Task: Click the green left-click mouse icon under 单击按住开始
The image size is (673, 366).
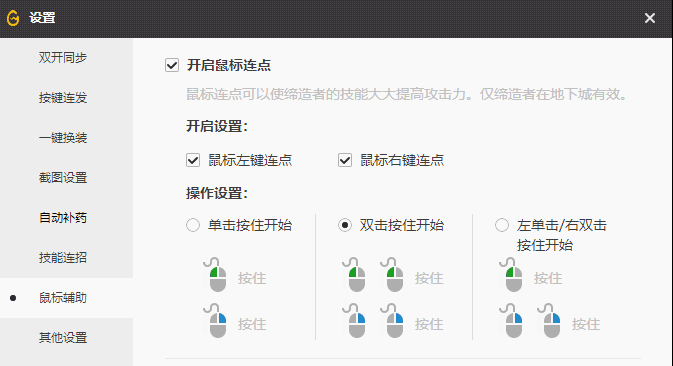Action: (215, 275)
